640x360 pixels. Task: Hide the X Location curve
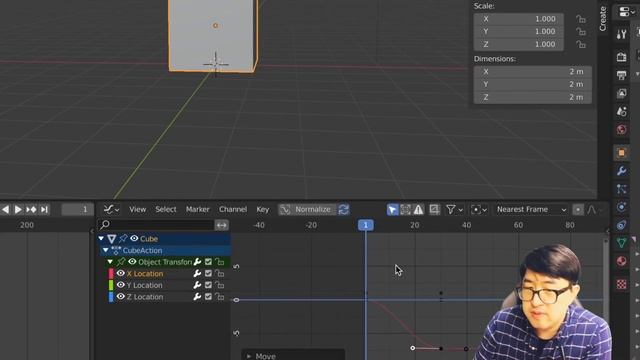120,273
